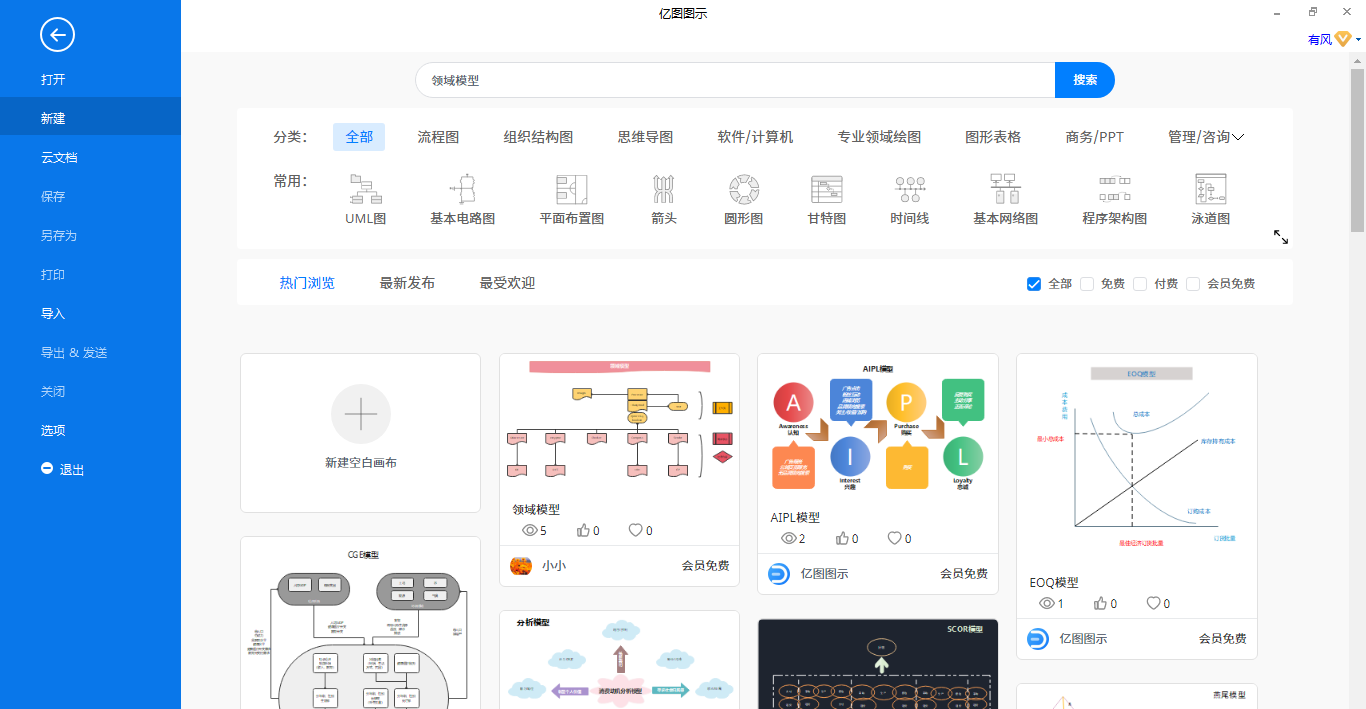This screenshot has width=1366, height=709.
Task: Open the CGE模型 template thumbnail
Action: [x=360, y=623]
